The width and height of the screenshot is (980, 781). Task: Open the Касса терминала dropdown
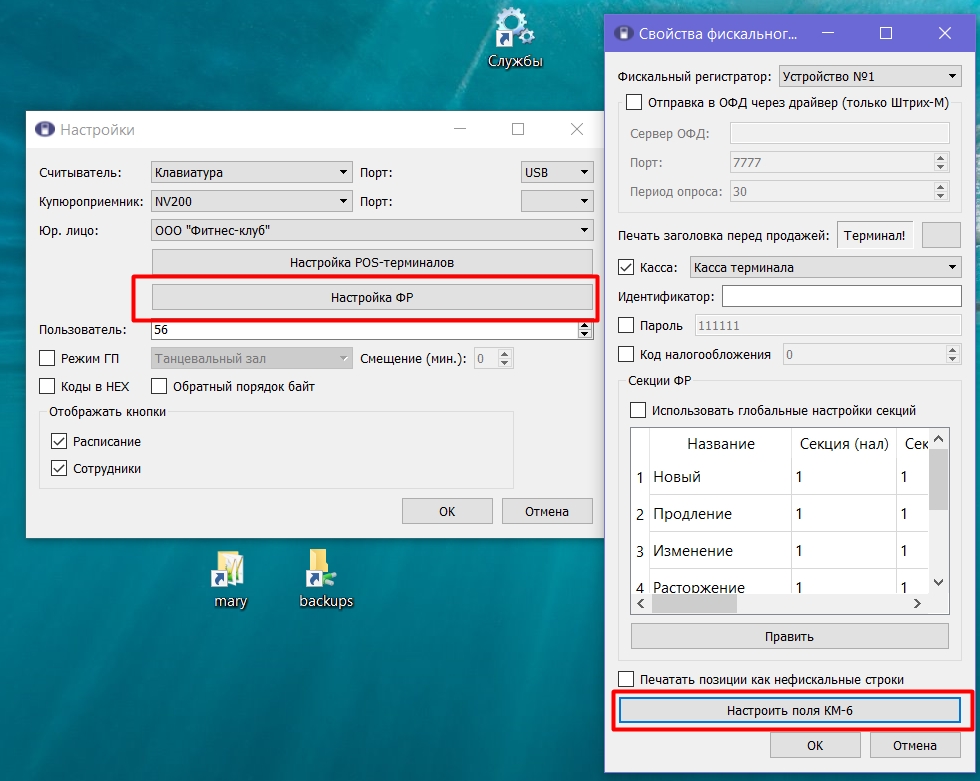[x=825, y=267]
